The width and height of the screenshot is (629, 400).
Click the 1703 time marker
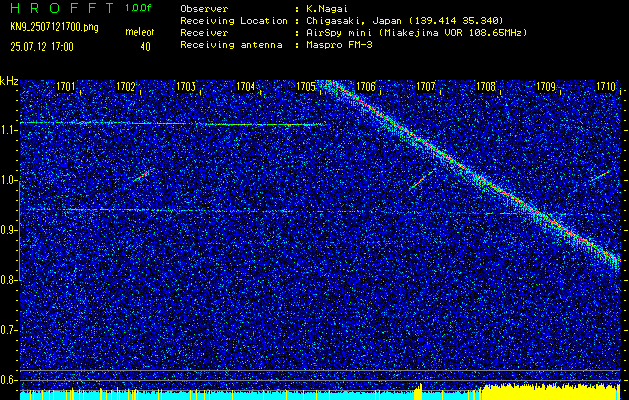click(186, 86)
